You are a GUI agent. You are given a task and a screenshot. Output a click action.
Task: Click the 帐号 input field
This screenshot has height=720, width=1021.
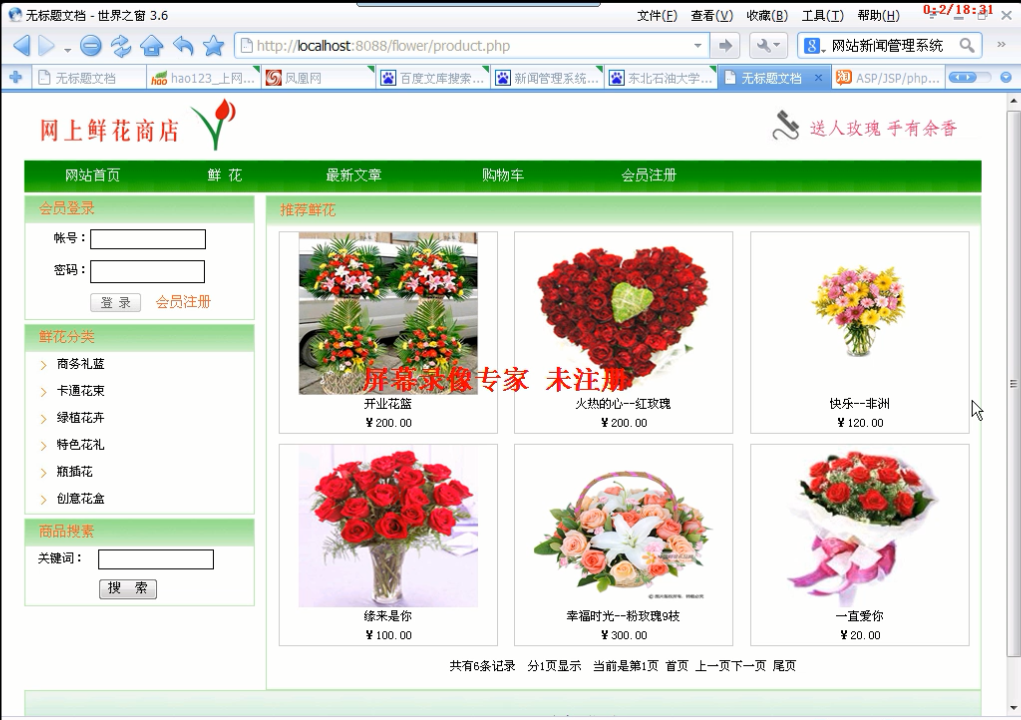tap(148, 239)
